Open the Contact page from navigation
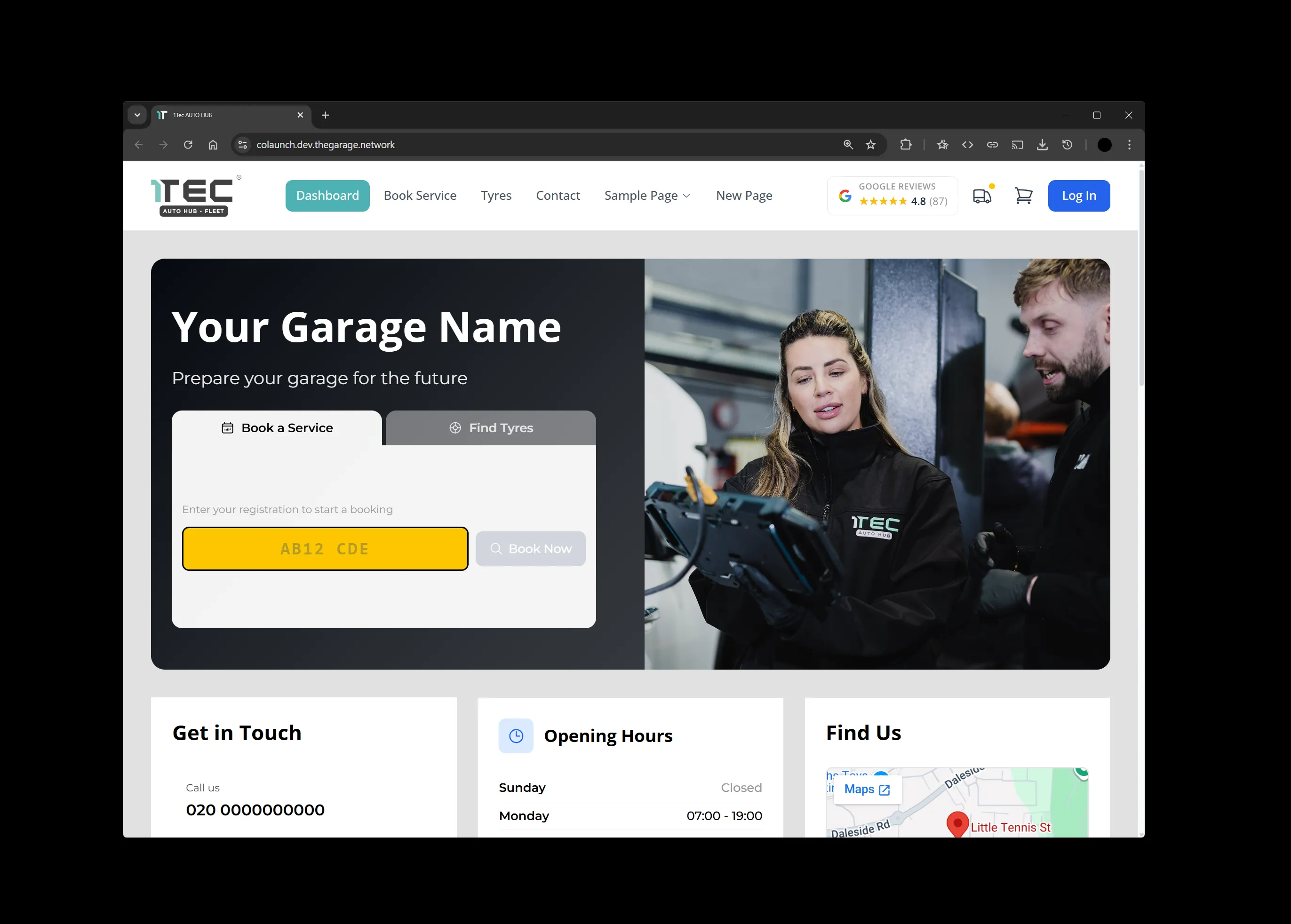Viewport: 1291px width, 924px height. point(558,195)
